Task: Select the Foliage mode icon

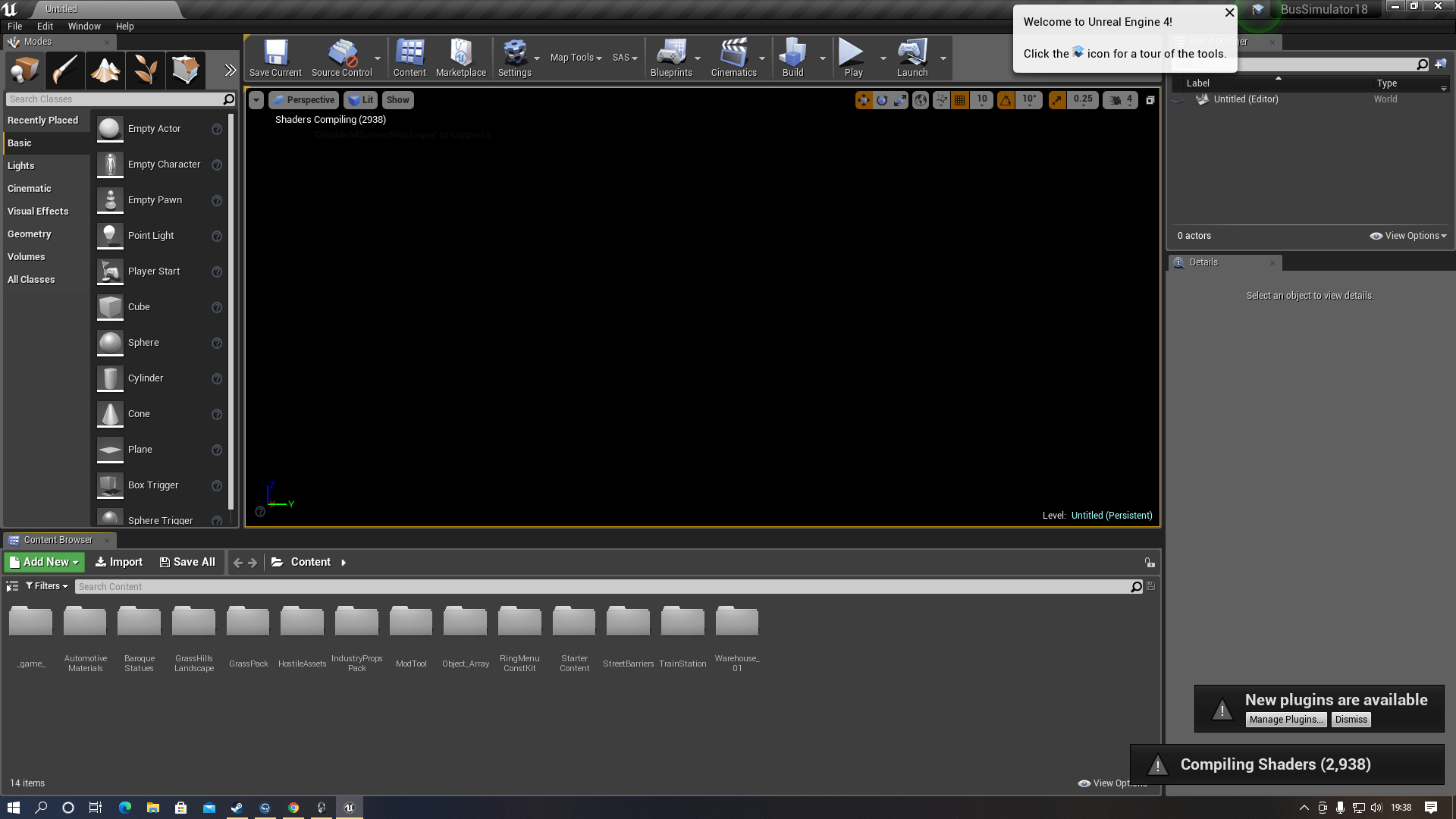Action: click(x=146, y=71)
